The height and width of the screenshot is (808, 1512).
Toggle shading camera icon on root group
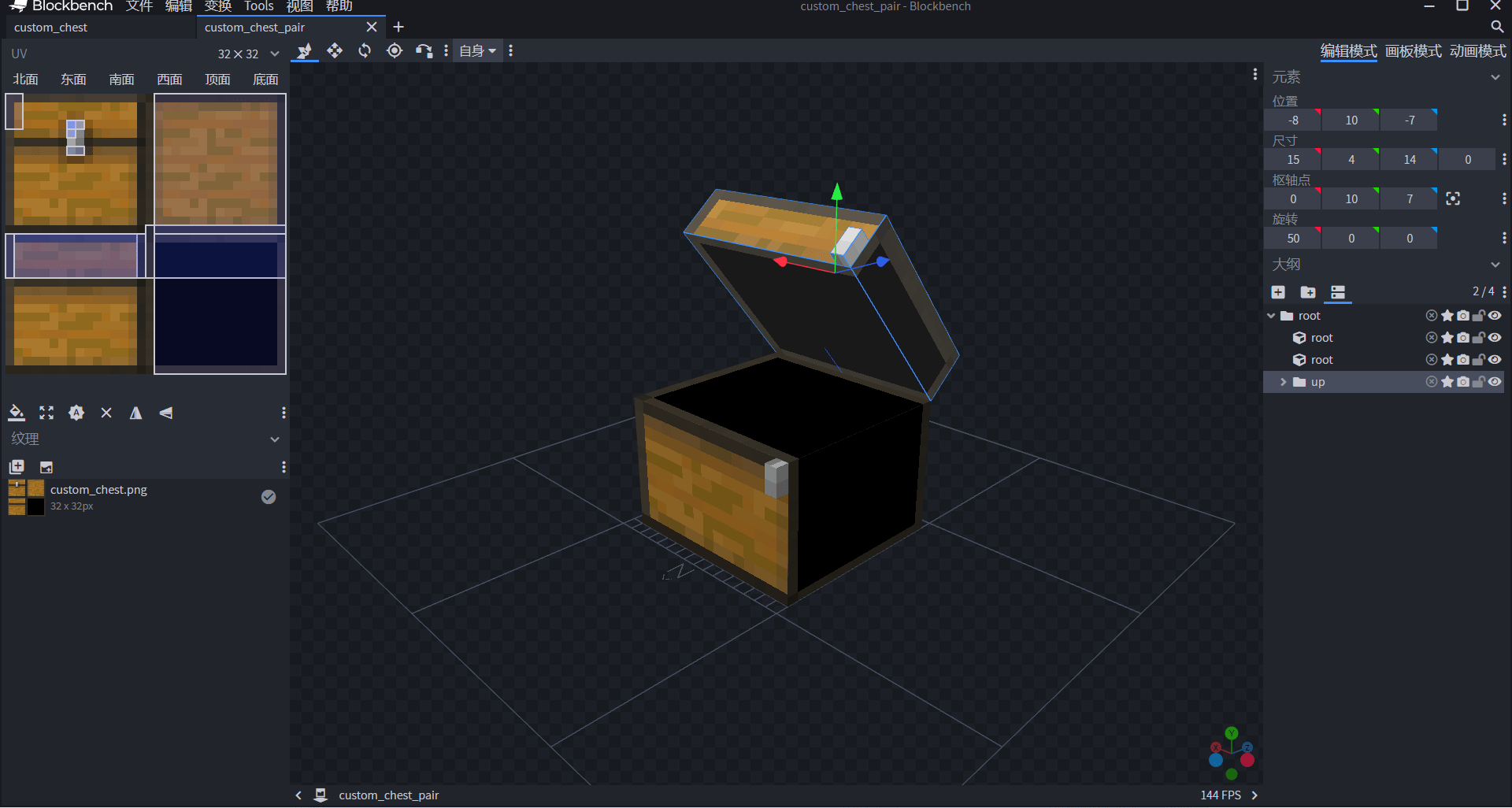(x=1463, y=316)
